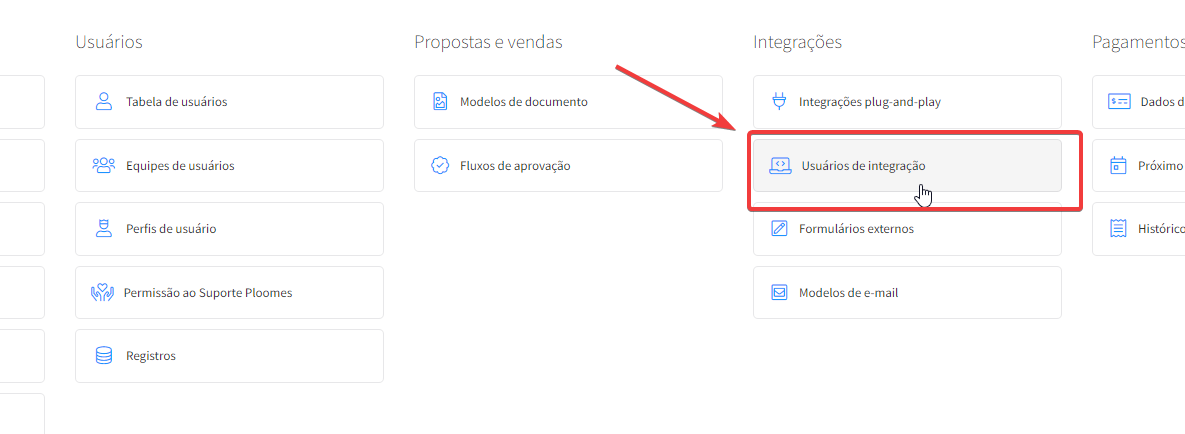Click the document icon for Modelos de documento
Screen dimensions: 1185x434
click(440, 102)
